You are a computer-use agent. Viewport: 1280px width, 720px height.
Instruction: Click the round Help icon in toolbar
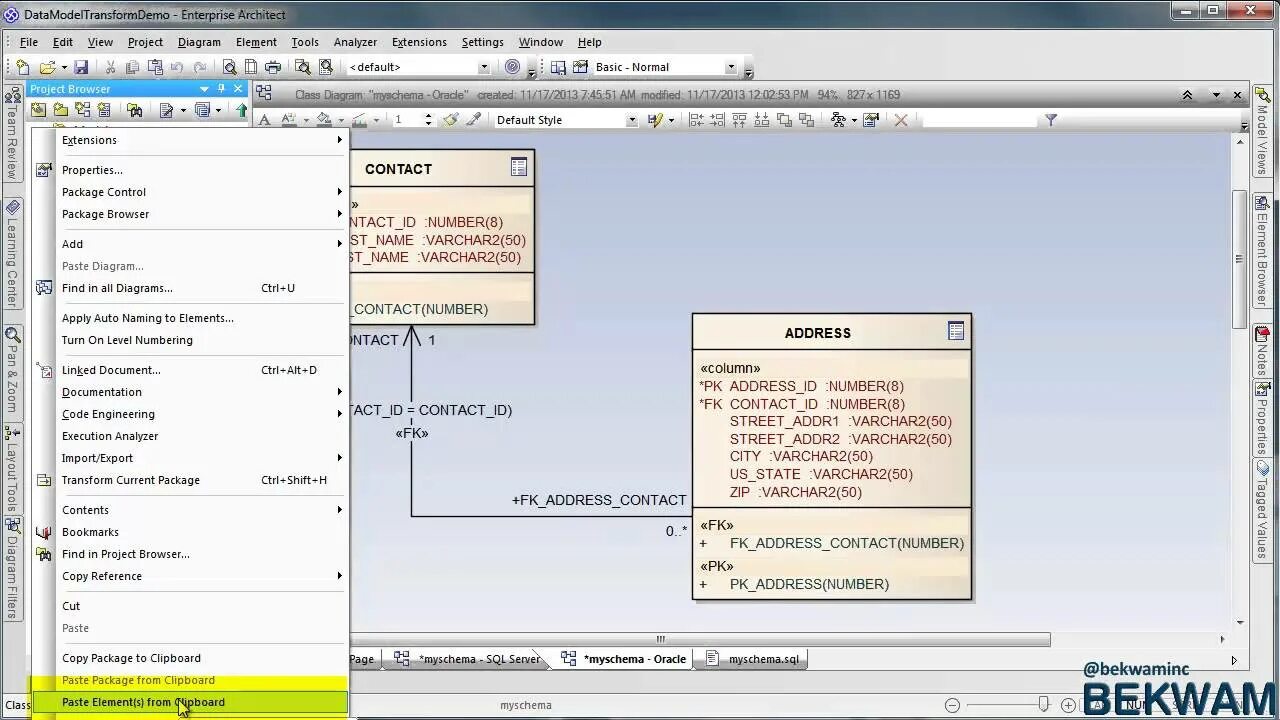(512, 67)
